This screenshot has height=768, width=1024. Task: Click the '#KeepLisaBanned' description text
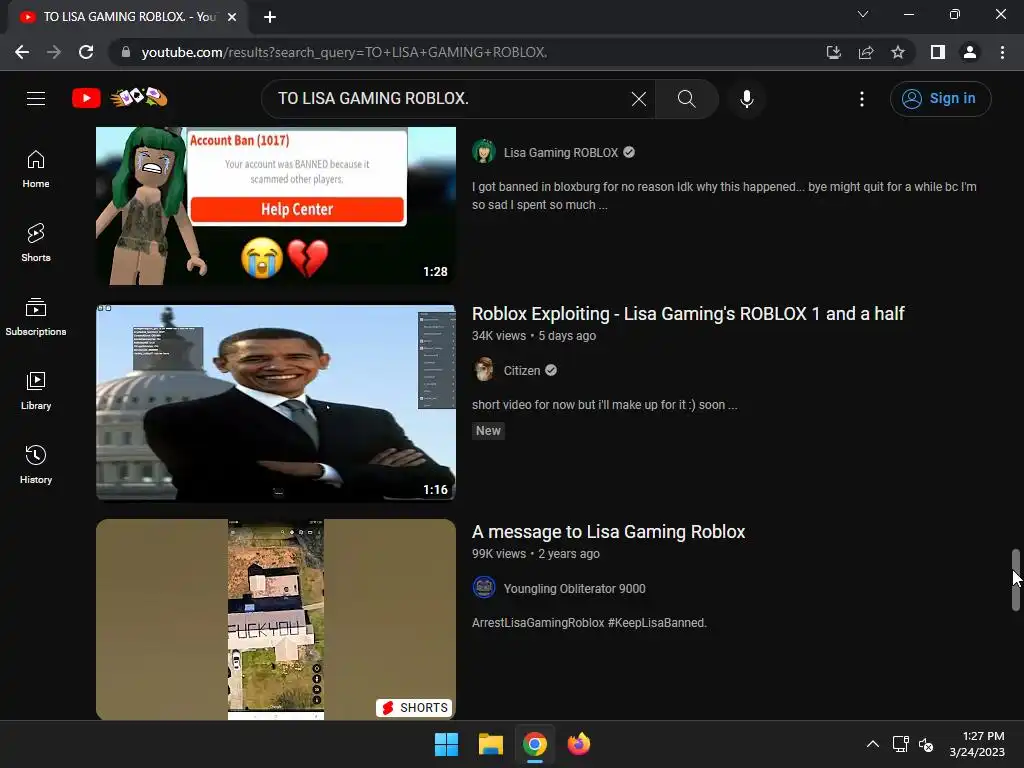coord(657,622)
